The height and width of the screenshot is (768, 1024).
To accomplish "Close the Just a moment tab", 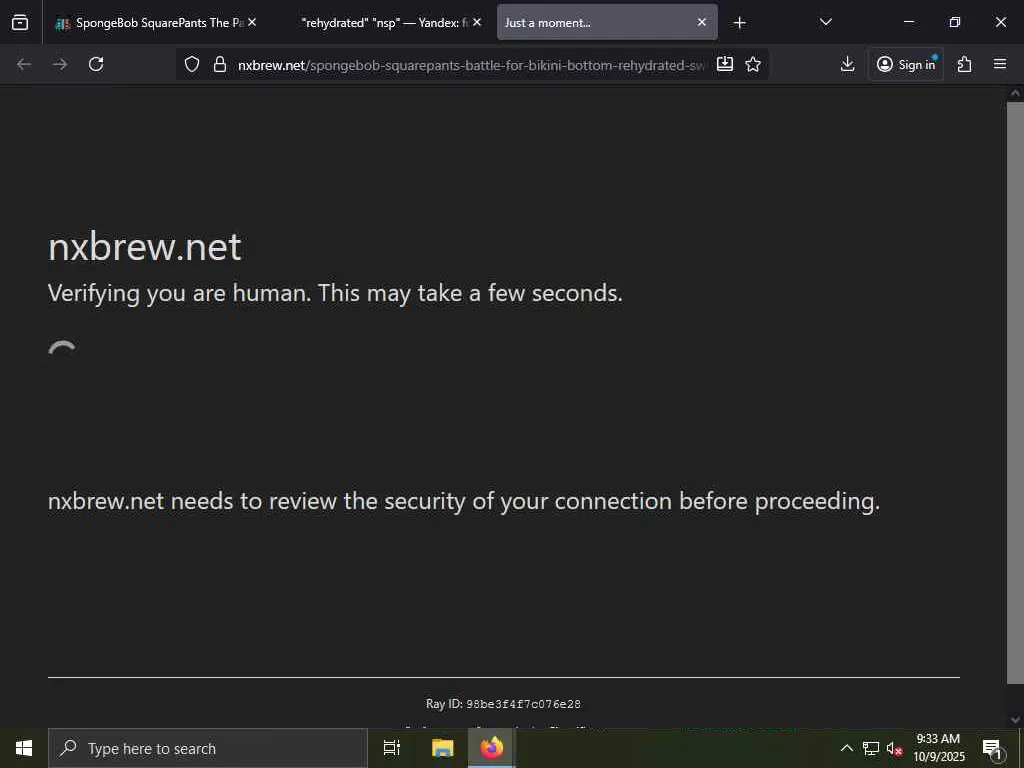I will (701, 22).
